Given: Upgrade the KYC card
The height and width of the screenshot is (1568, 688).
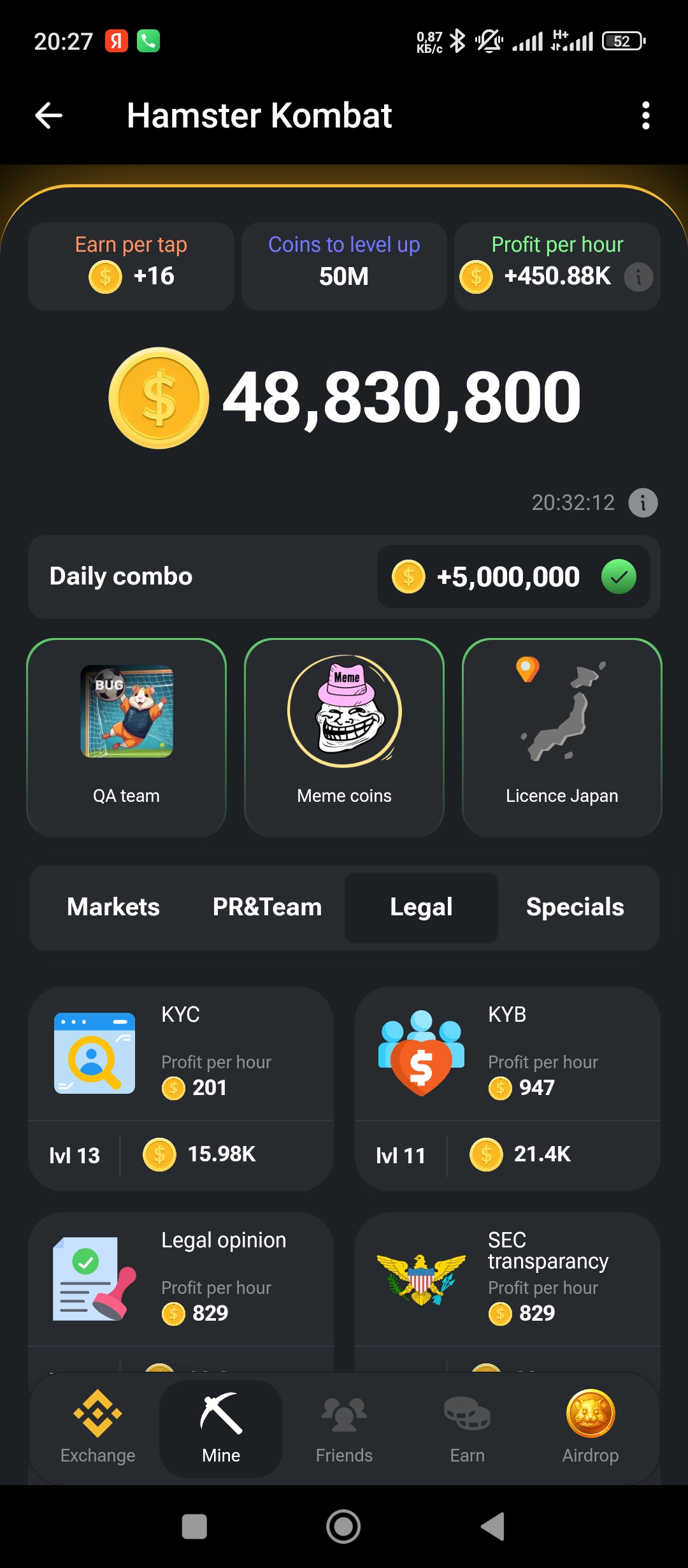Looking at the screenshot, I should tap(181, 1089).
